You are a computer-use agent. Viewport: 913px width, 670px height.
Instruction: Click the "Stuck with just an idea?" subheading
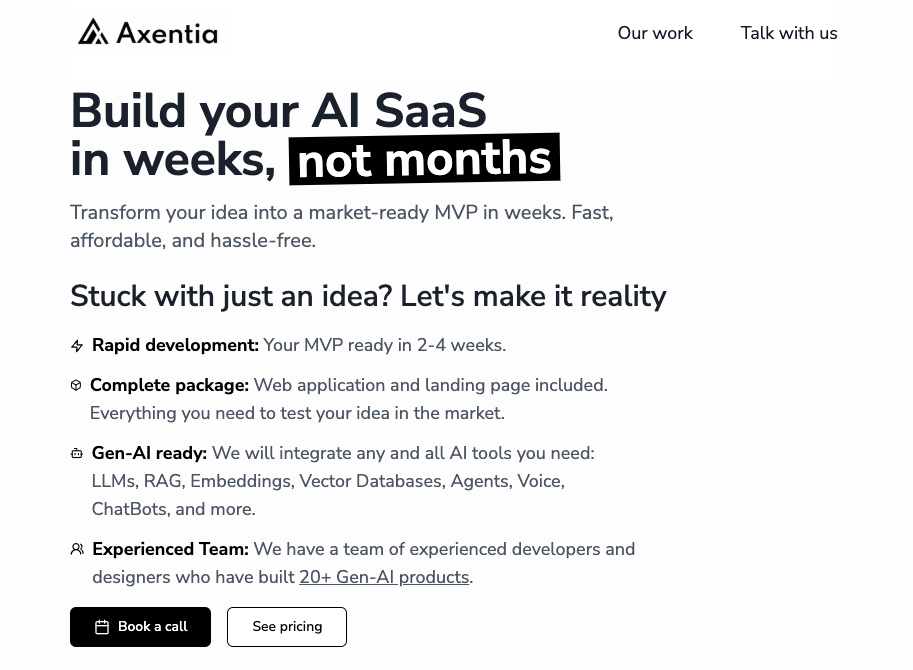tap(368, 296)
